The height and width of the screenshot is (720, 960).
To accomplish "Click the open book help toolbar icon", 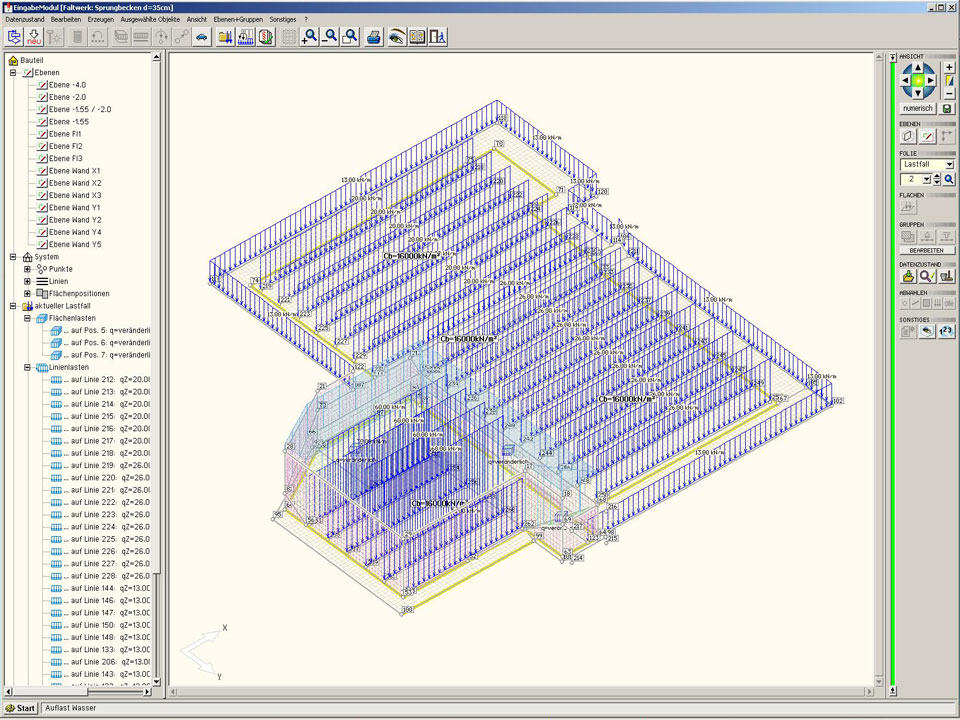I will pyautogui.click(x=417, y=37).
